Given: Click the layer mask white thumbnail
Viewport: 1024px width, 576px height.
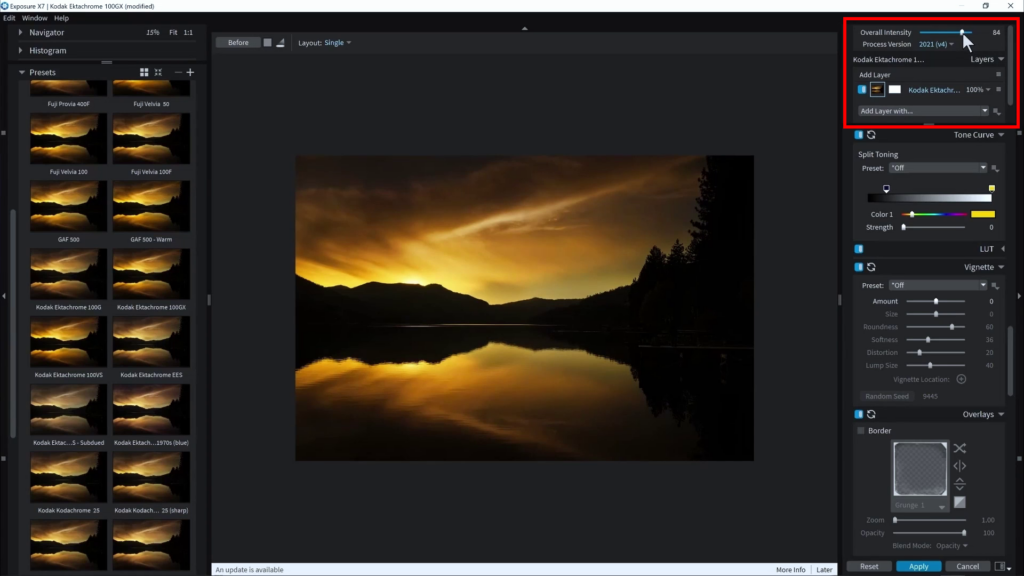Looking at the screenshot, I should point(895,90).
